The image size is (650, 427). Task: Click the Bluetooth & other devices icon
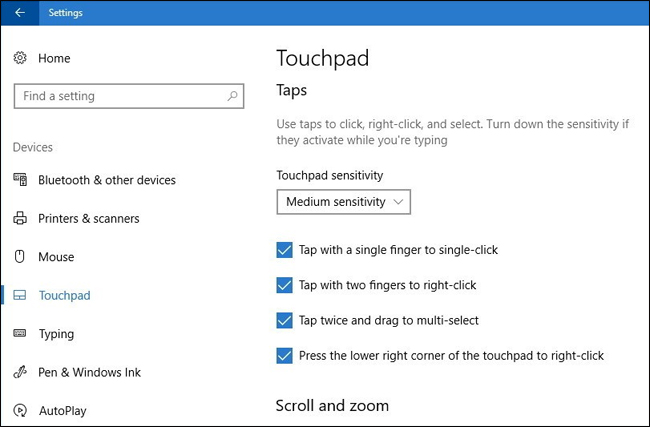pyautogui.click(x=20, y=180)
